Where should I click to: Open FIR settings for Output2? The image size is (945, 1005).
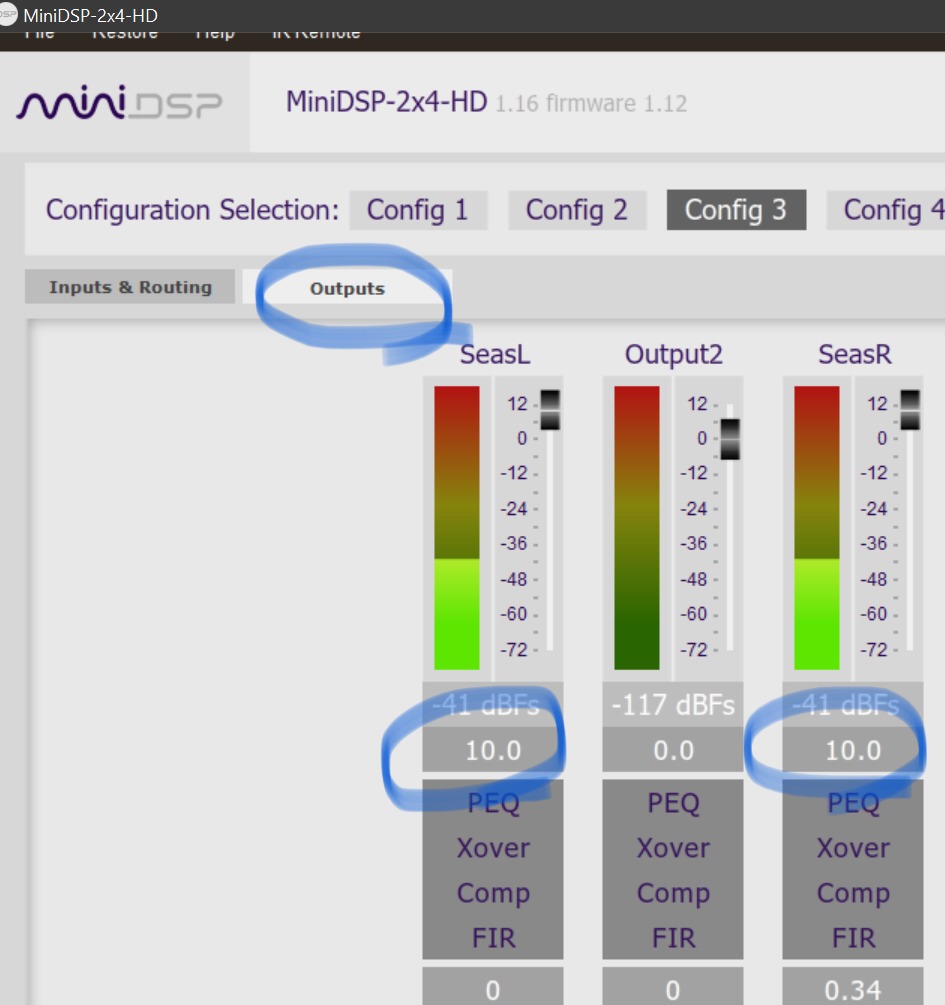coord(673,938)
